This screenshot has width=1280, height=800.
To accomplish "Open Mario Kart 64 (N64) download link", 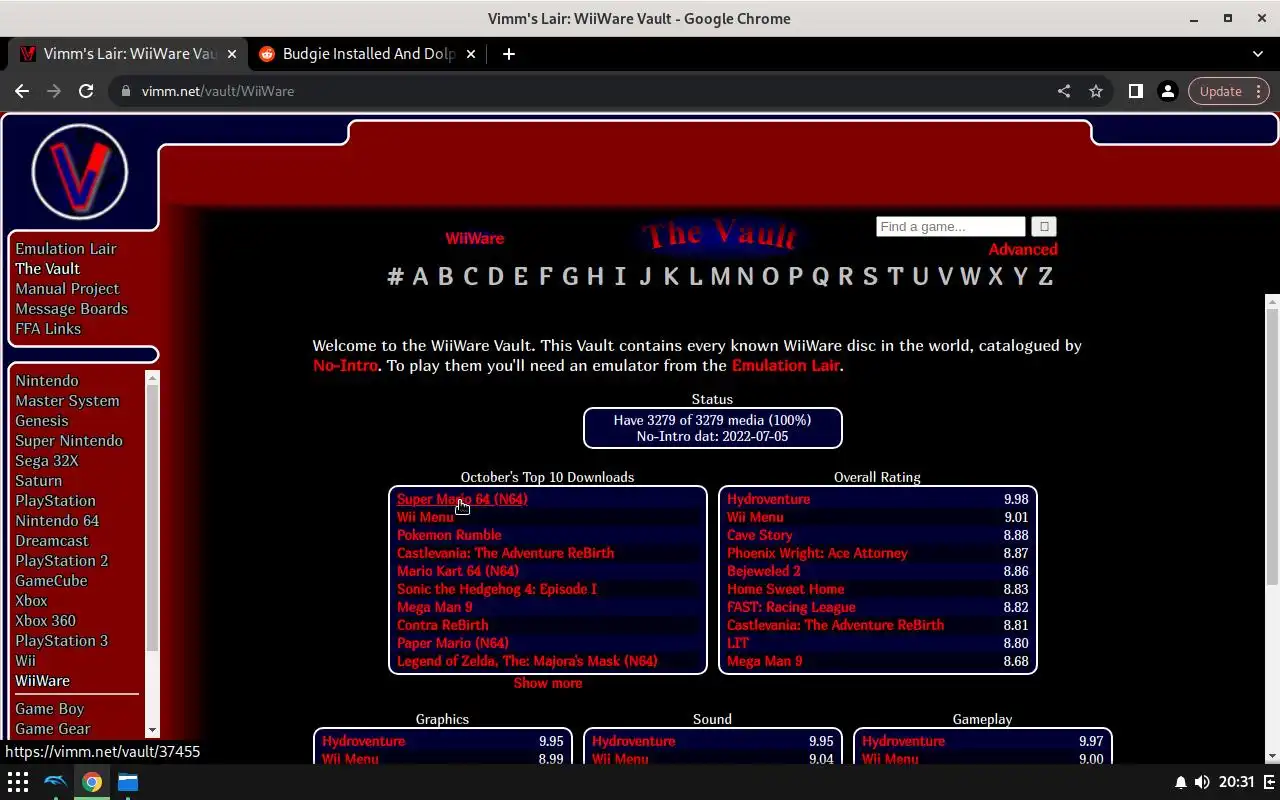I will tap(458, 571).
